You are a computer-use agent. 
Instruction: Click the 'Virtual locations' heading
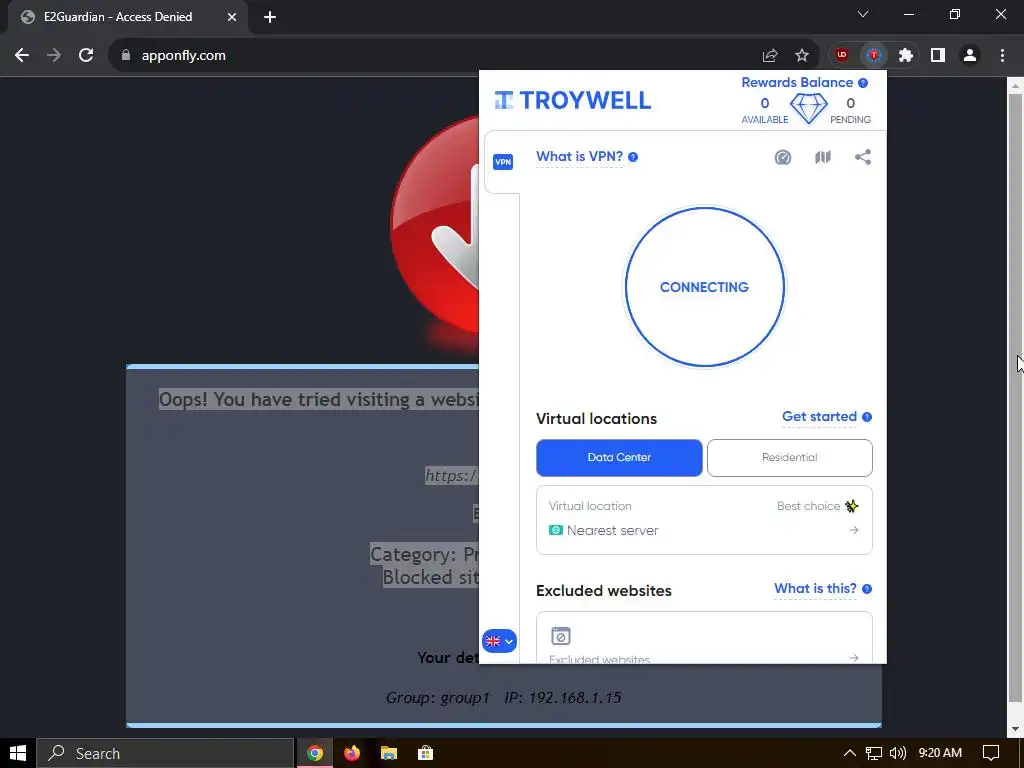coord(596,419)
